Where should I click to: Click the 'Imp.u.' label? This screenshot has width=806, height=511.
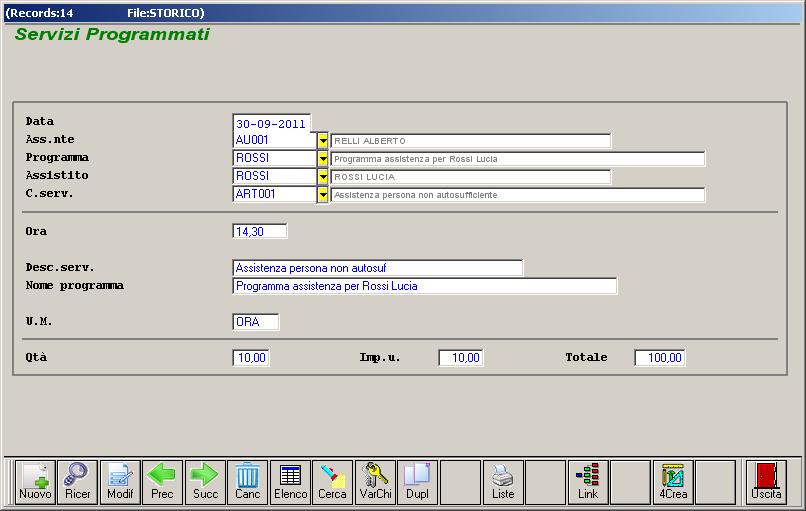380,357
